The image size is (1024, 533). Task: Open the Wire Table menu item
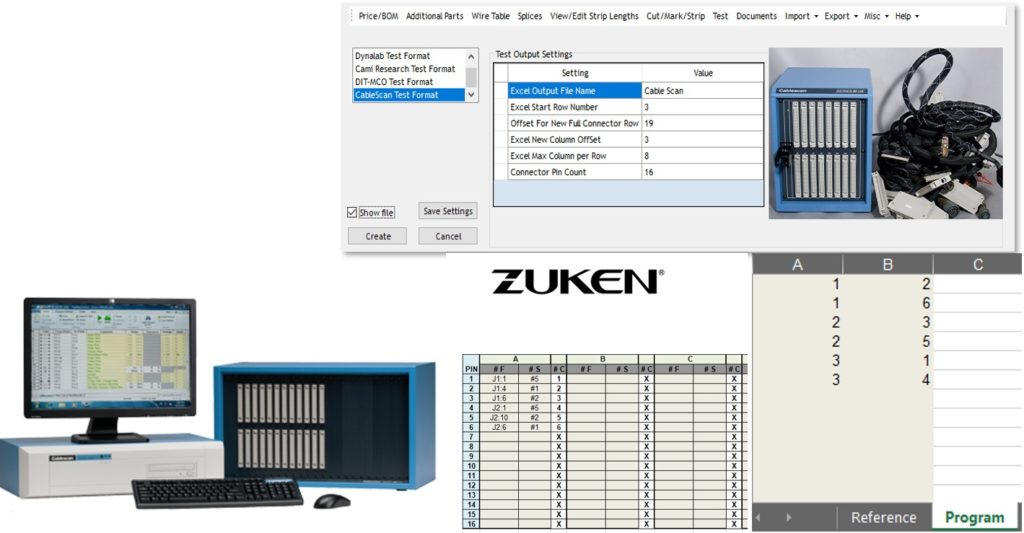pos(490,16)
